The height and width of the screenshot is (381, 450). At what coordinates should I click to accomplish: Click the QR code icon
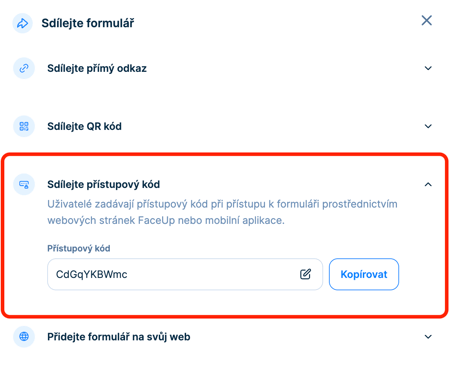pyautogui.click(x=24, y=126)
